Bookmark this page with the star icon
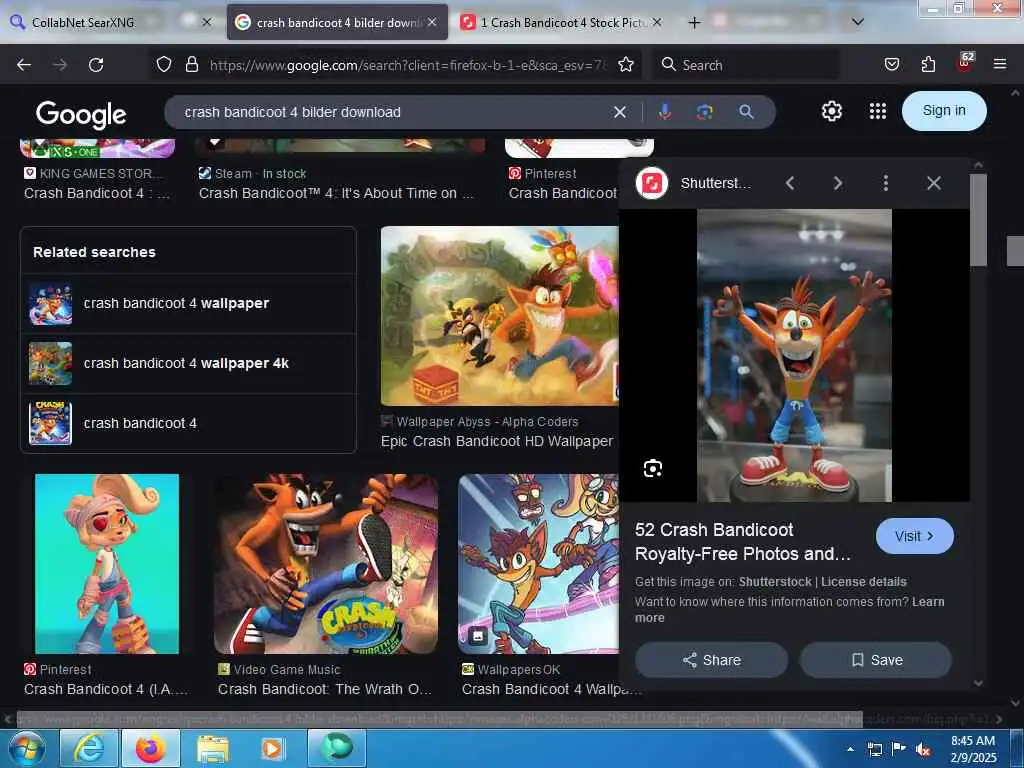Viewport: 1024px width, 768px height. [x=626, y=64]
